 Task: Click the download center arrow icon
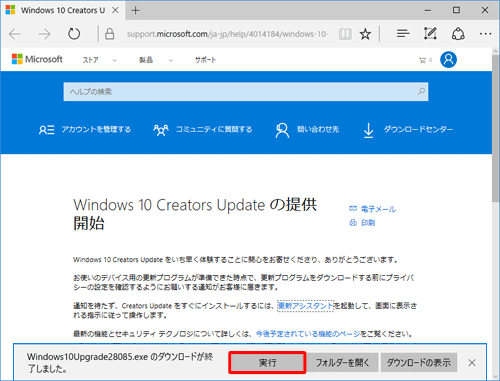point(368,130)
